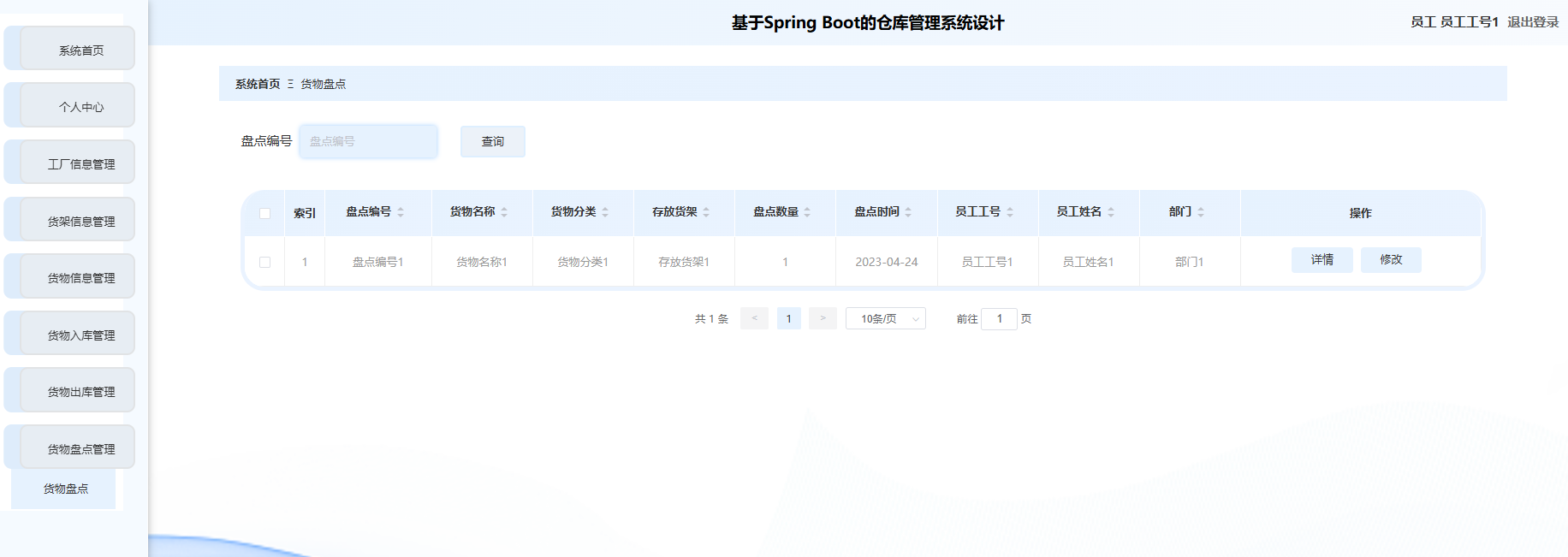This screenshot has height=557, width=1568.
Task: Focus the 盘点编号 search input field
Action: coord(368,141)
